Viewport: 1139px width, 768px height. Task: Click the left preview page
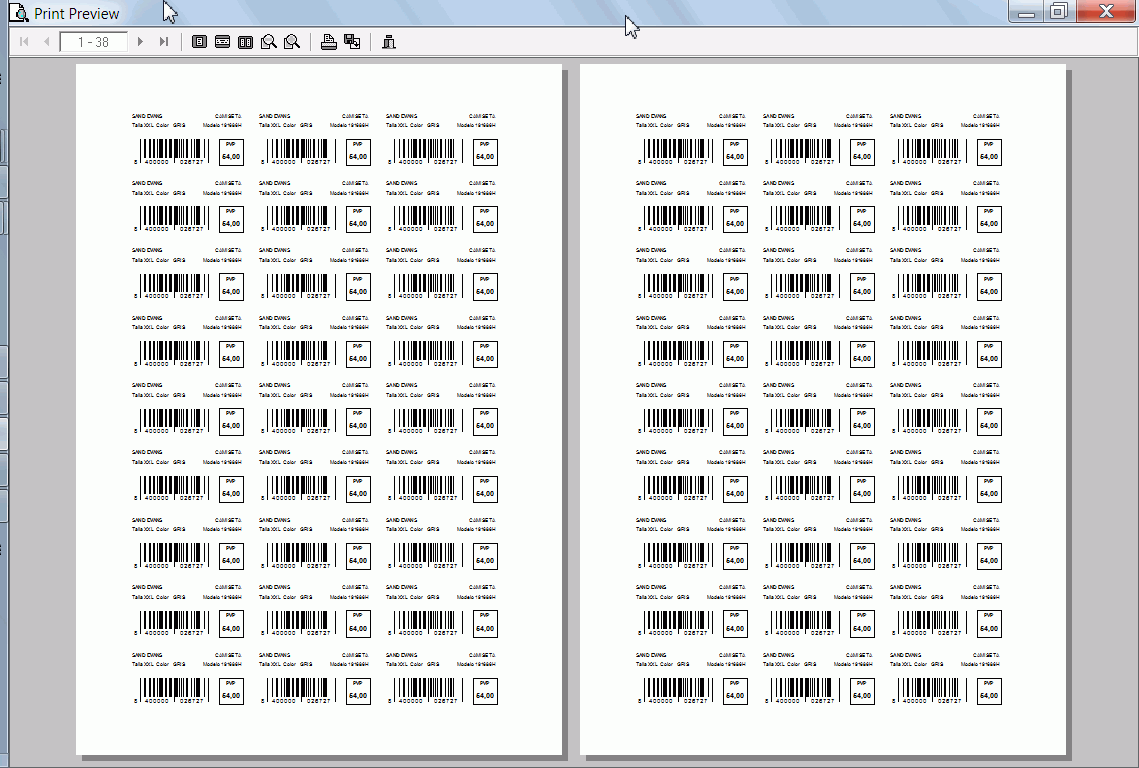tap(319, 410)
